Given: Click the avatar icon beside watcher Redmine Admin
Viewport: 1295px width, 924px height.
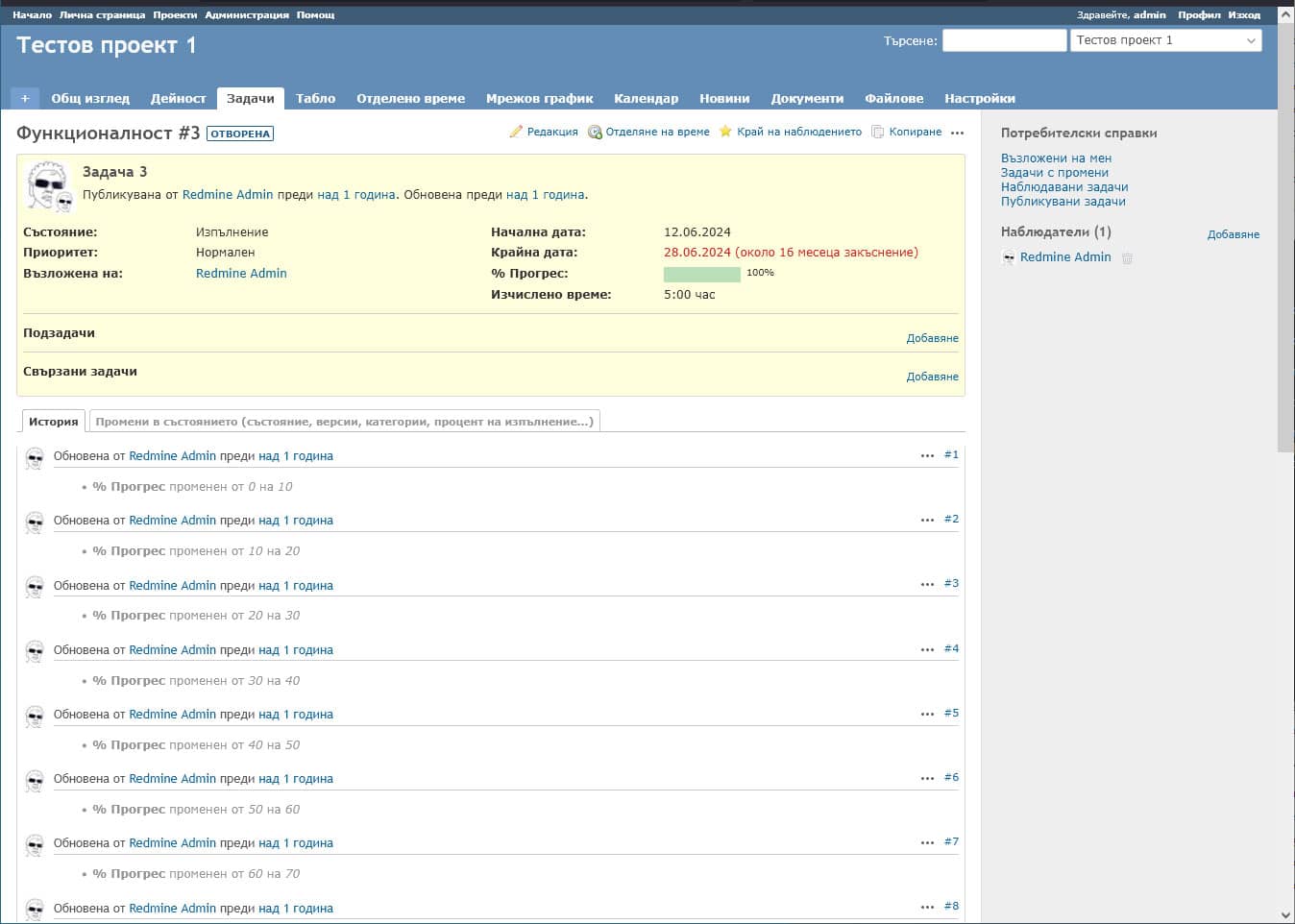Looking at the screenshot, I should coord(1008,257).
